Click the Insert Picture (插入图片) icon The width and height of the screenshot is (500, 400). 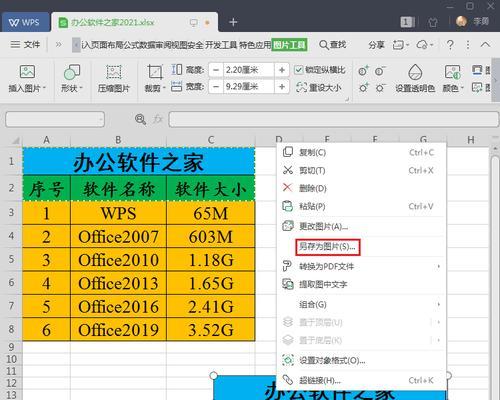[x=27, y=72]
